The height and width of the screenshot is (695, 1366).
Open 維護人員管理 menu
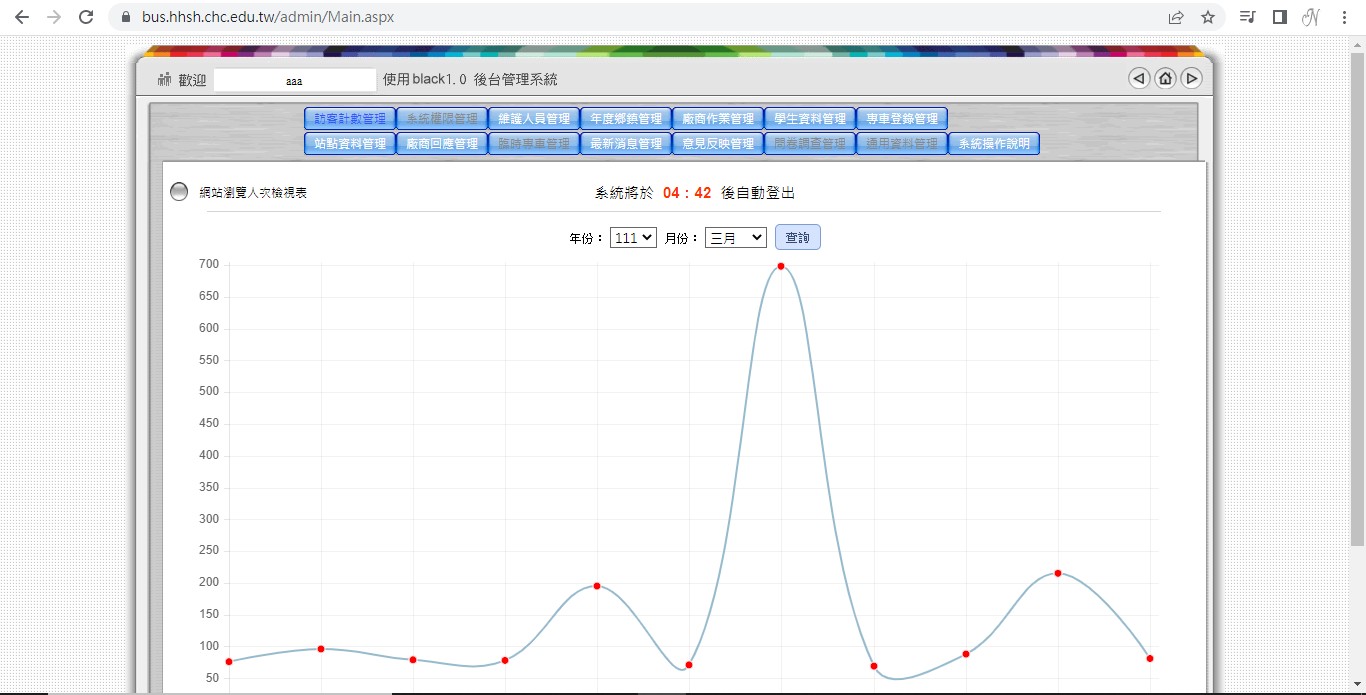click(534, 119)
